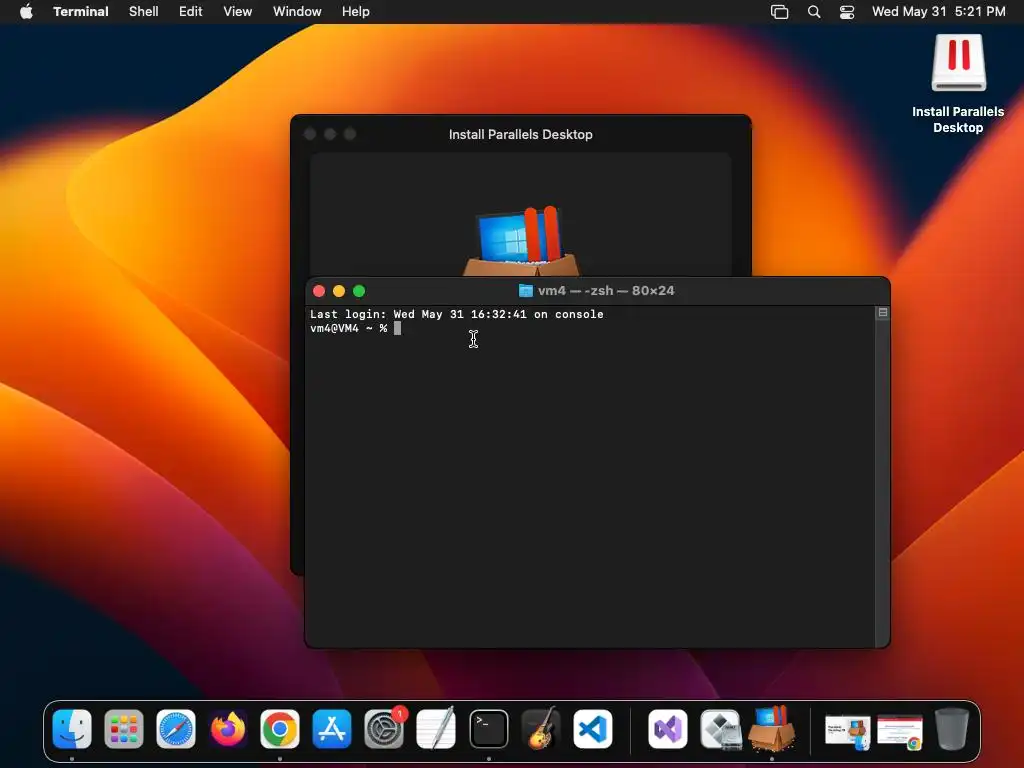Open System Settings with the badge
The width and height of the screenshot is (1024, 768).
tap(384, 729)
